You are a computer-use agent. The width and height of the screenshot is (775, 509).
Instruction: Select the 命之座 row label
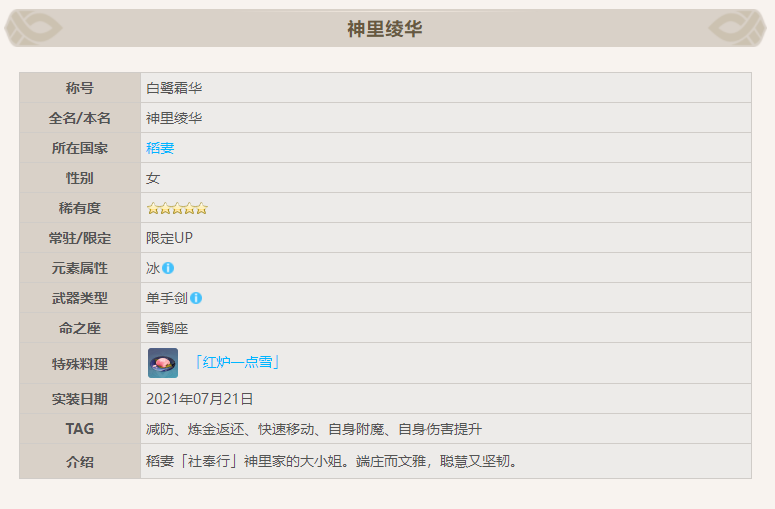point(80,328)
